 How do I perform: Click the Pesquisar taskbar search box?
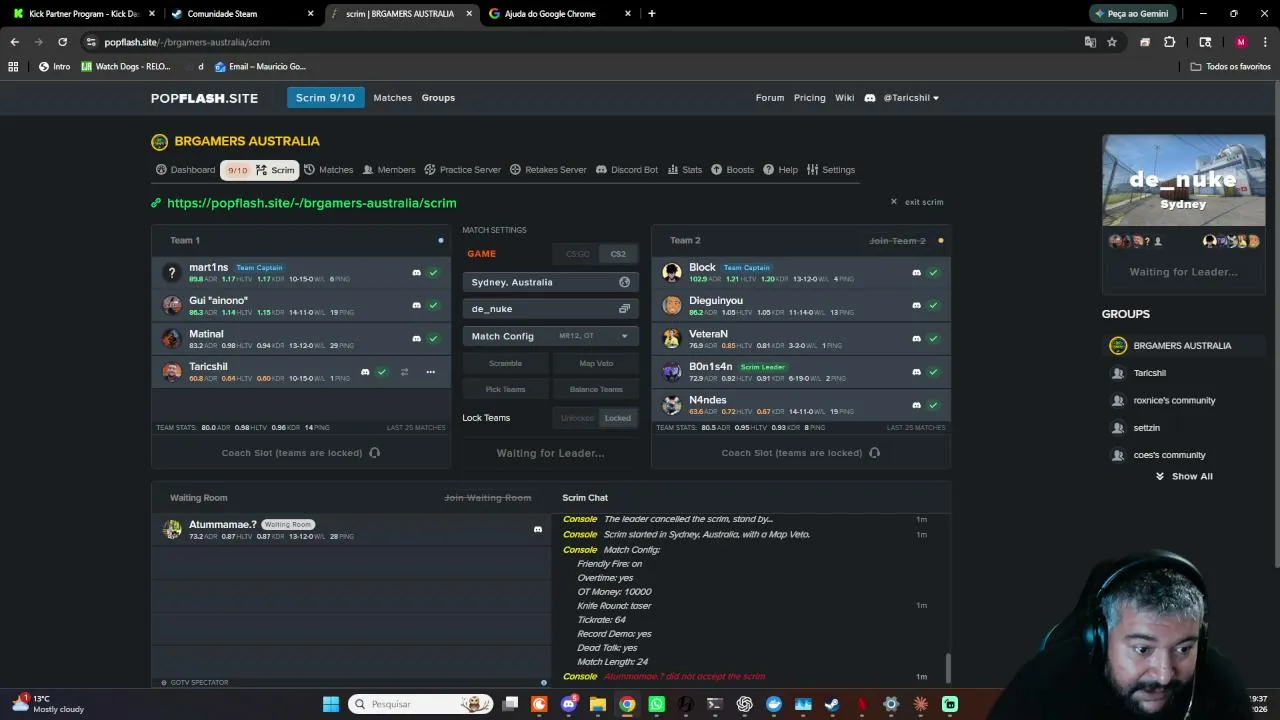tap(419, 704)
